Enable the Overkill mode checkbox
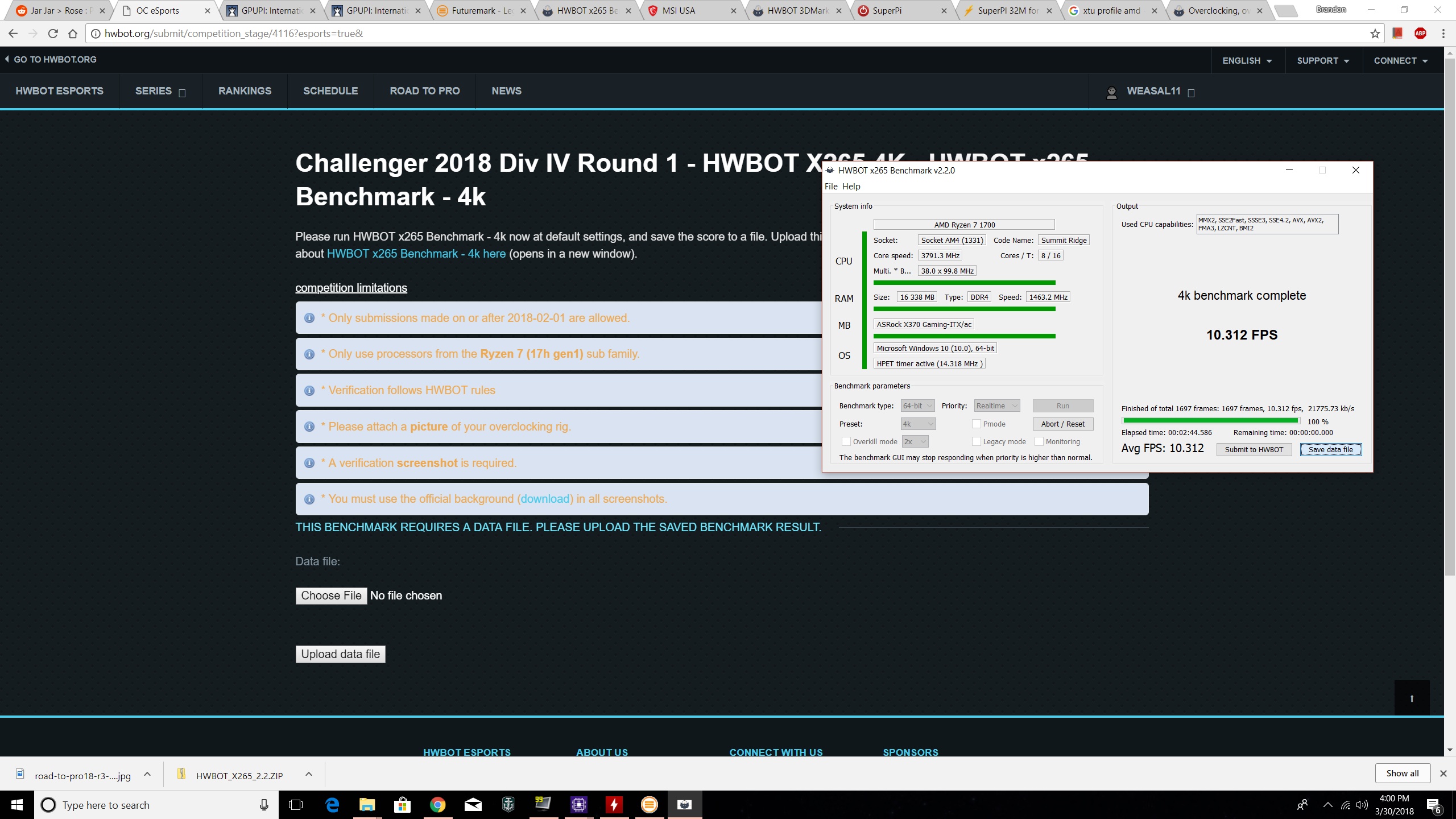 (846, 442)
